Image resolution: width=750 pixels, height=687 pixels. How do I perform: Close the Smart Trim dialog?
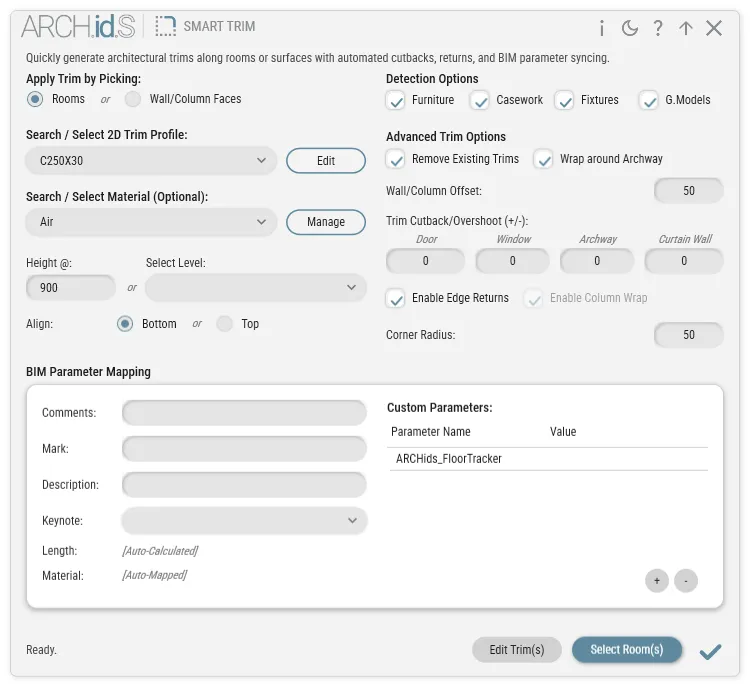coord(714,28)
